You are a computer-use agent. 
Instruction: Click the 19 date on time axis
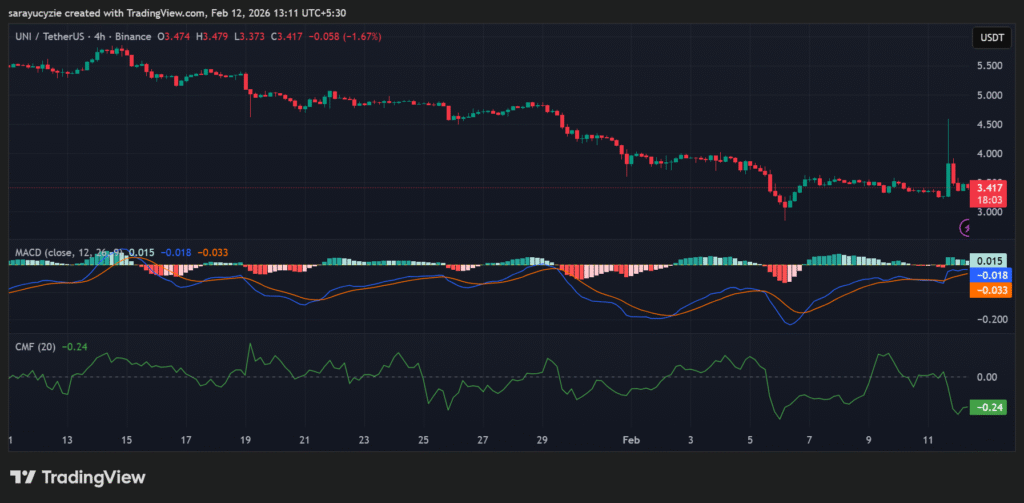point(246,440)
